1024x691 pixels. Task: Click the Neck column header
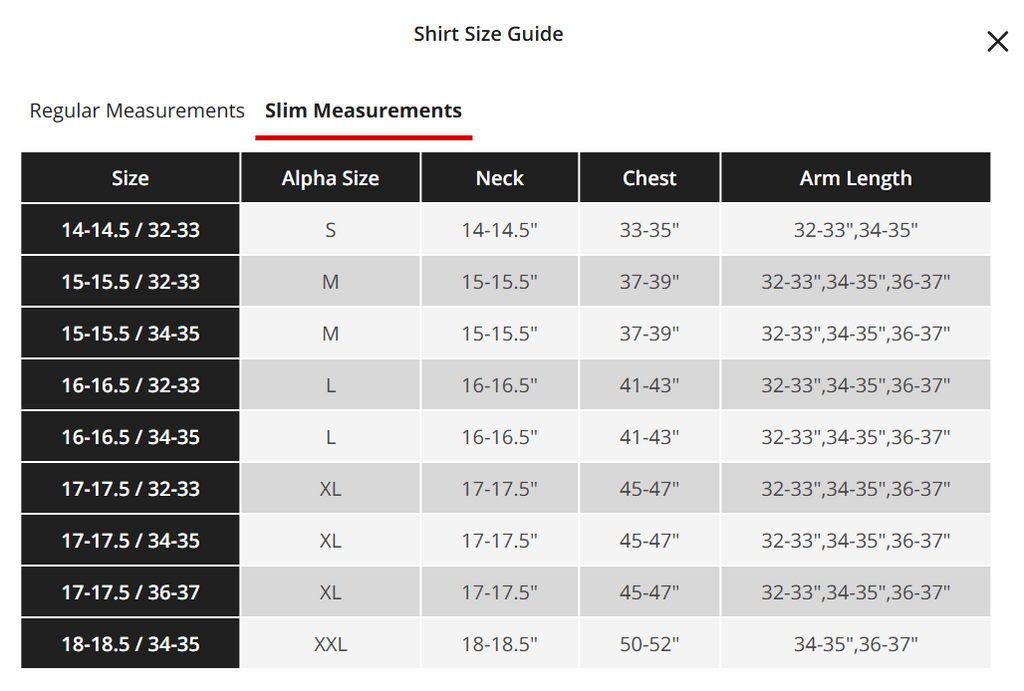coord(500,178)
